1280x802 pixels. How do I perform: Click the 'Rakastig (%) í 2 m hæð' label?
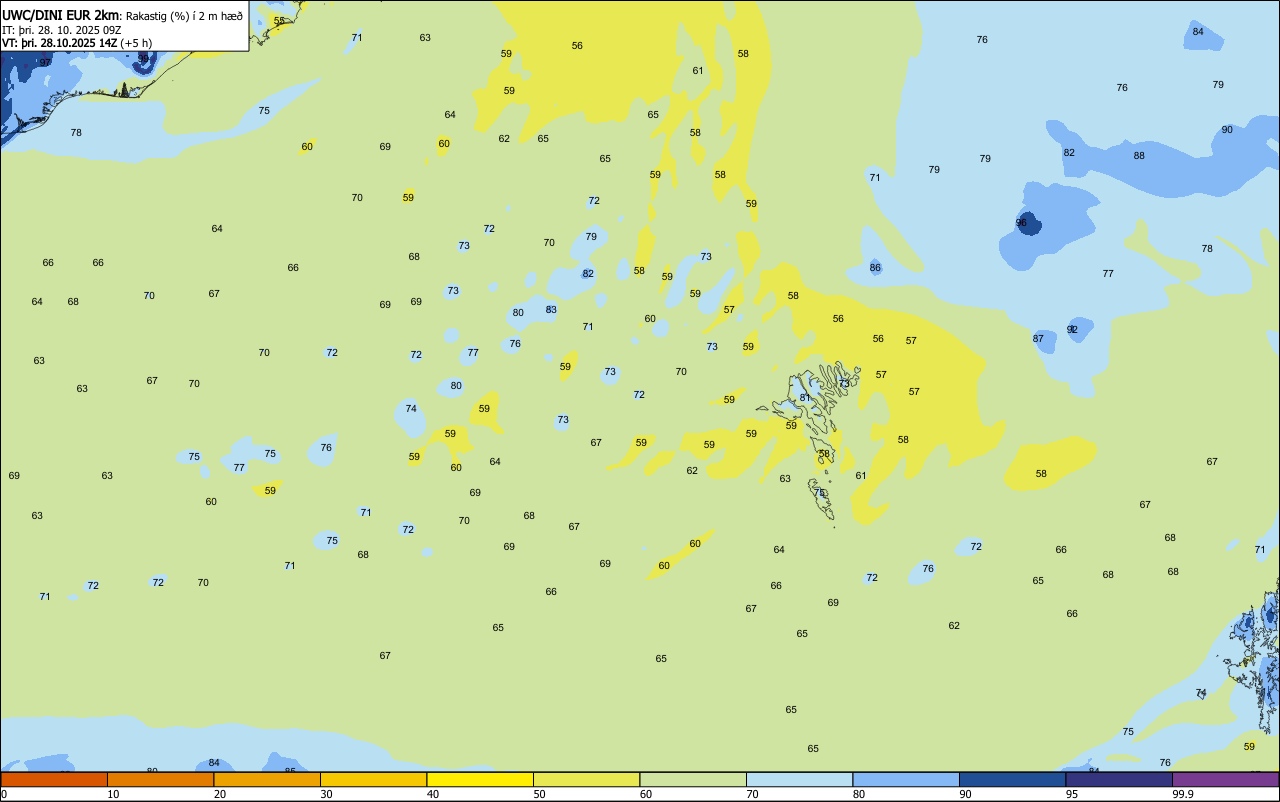click(184, 16)
